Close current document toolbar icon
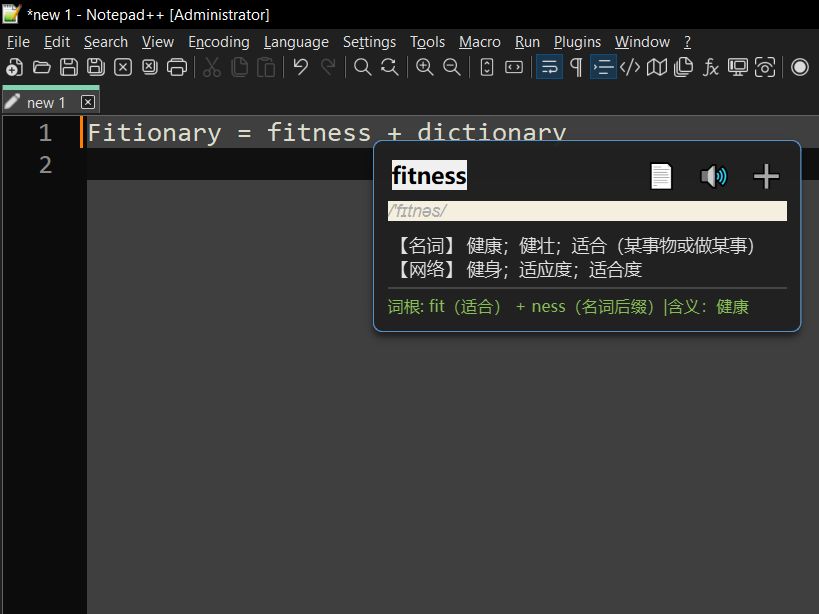Viewport: 819px width, 614px height. (x=123, y=67)
